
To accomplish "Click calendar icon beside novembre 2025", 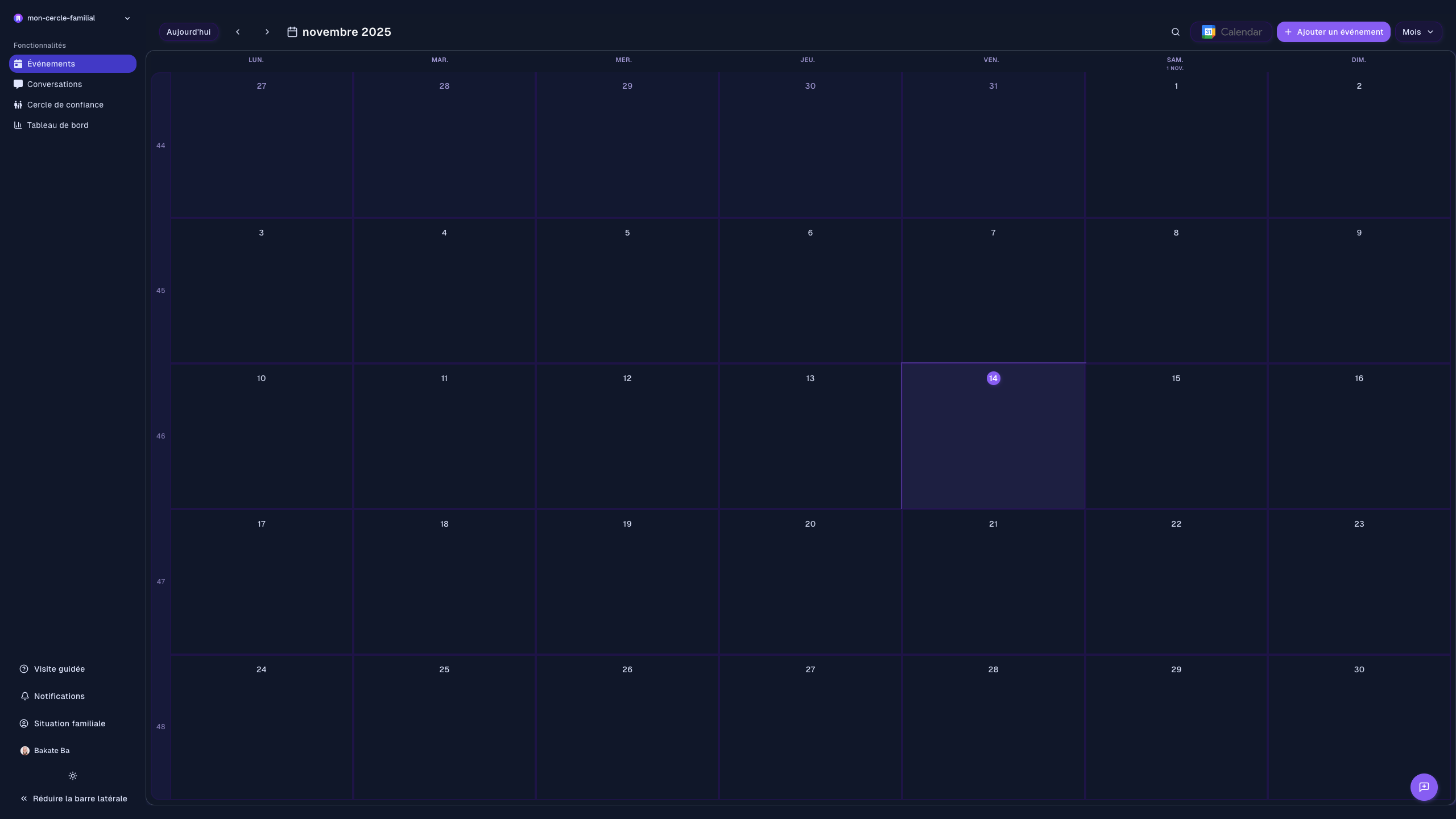I will point(292,32).
